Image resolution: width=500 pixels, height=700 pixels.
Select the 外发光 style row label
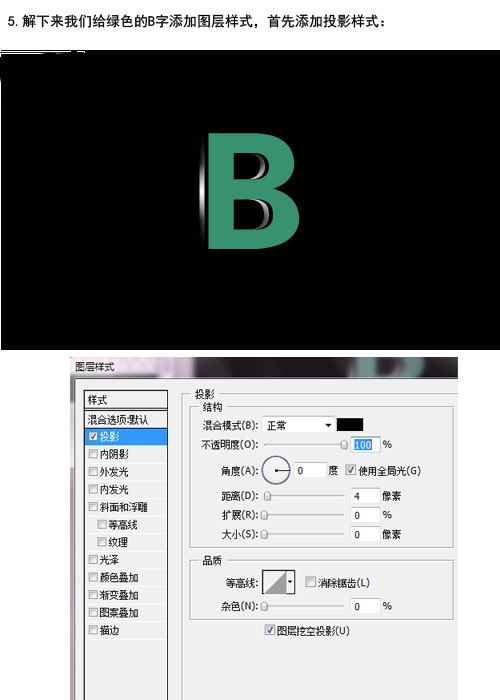(x=114, y=472)
